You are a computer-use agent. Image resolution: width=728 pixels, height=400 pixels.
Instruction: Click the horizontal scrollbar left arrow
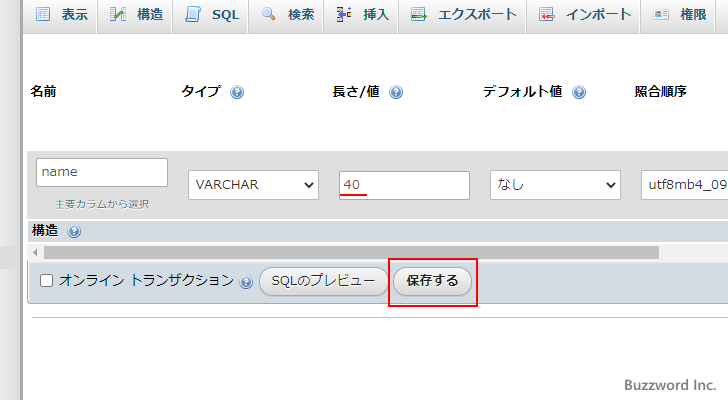(35, 252)
